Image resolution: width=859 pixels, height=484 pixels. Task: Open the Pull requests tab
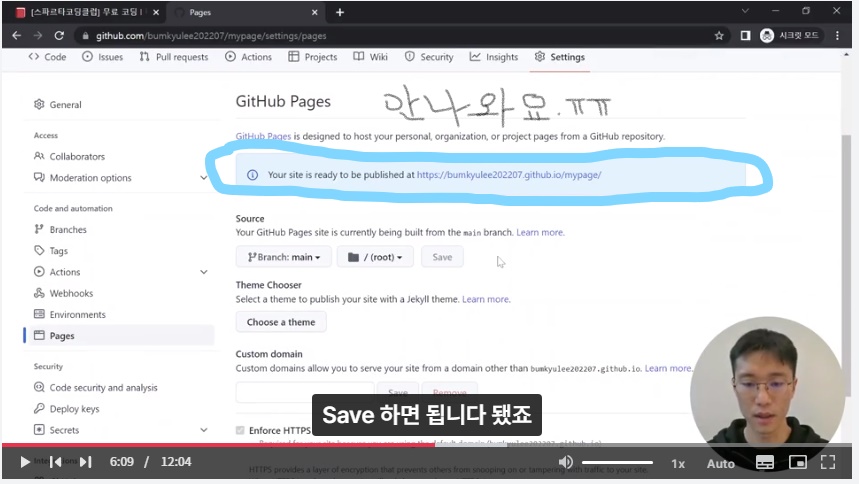174,57
